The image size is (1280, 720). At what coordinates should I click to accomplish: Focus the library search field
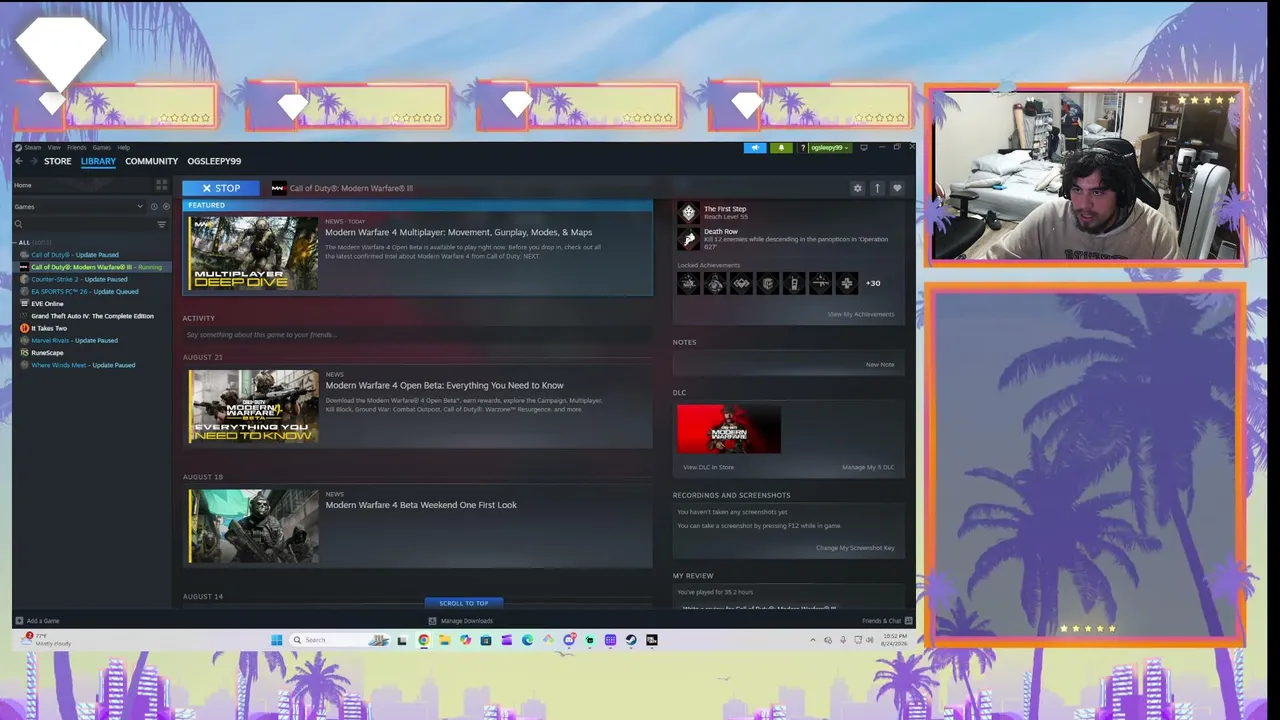tap(83, 224)
